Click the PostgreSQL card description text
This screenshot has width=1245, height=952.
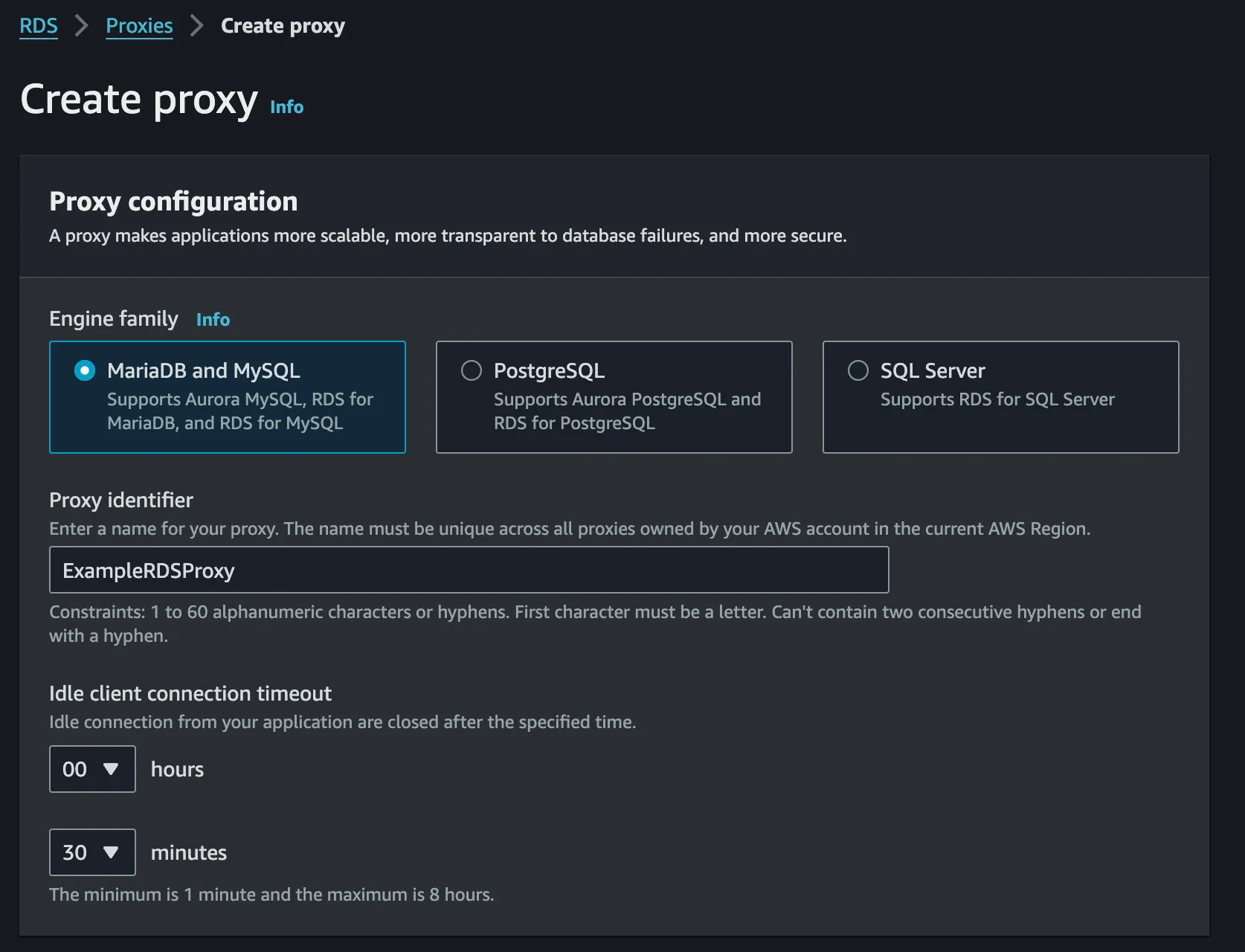coord(626,411)
